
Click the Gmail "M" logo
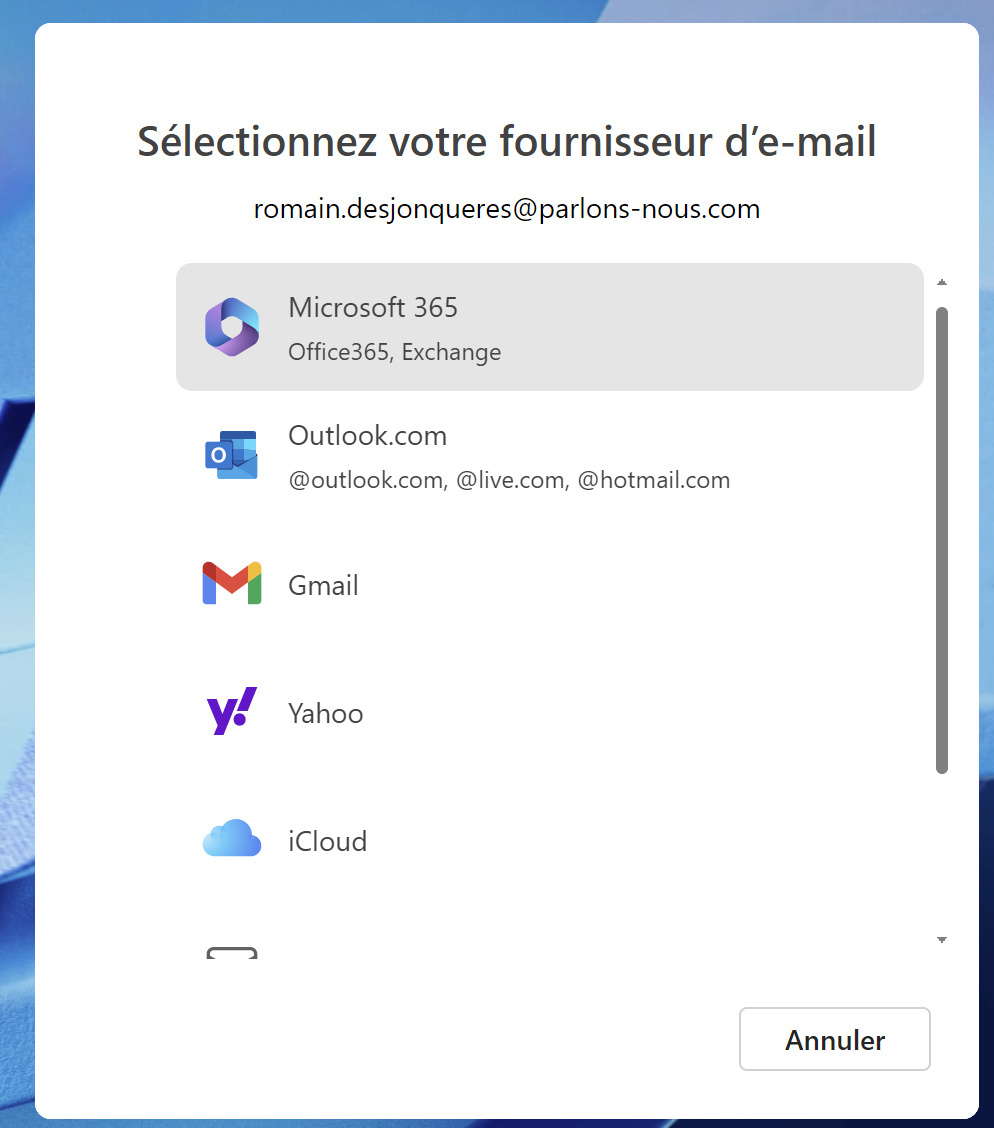tap(232, 584)
